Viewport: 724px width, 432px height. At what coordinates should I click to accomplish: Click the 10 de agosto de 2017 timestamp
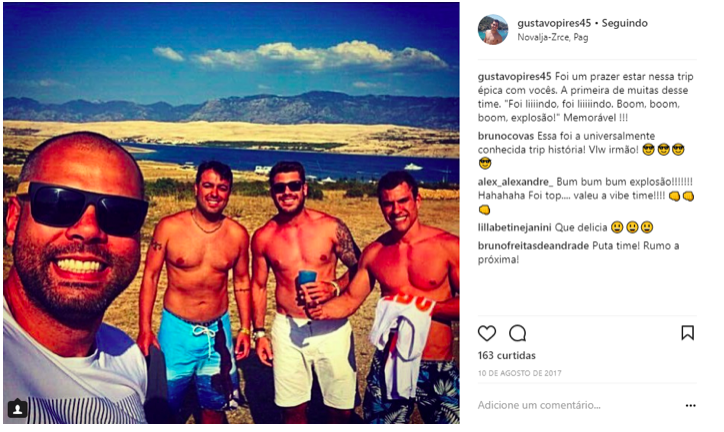coord(519,373)
